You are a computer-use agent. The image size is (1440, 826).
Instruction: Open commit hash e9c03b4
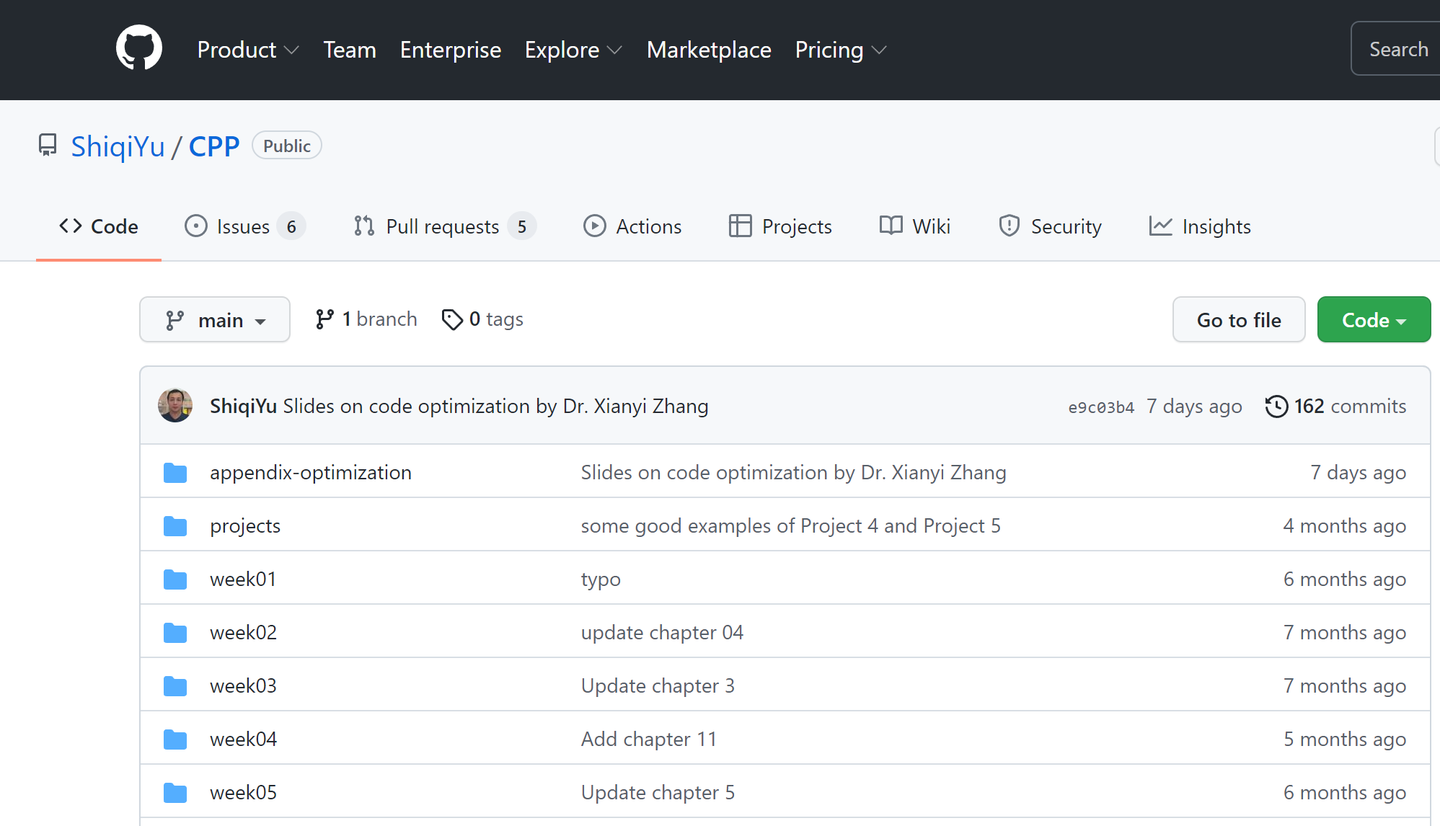coord(1101,407)
